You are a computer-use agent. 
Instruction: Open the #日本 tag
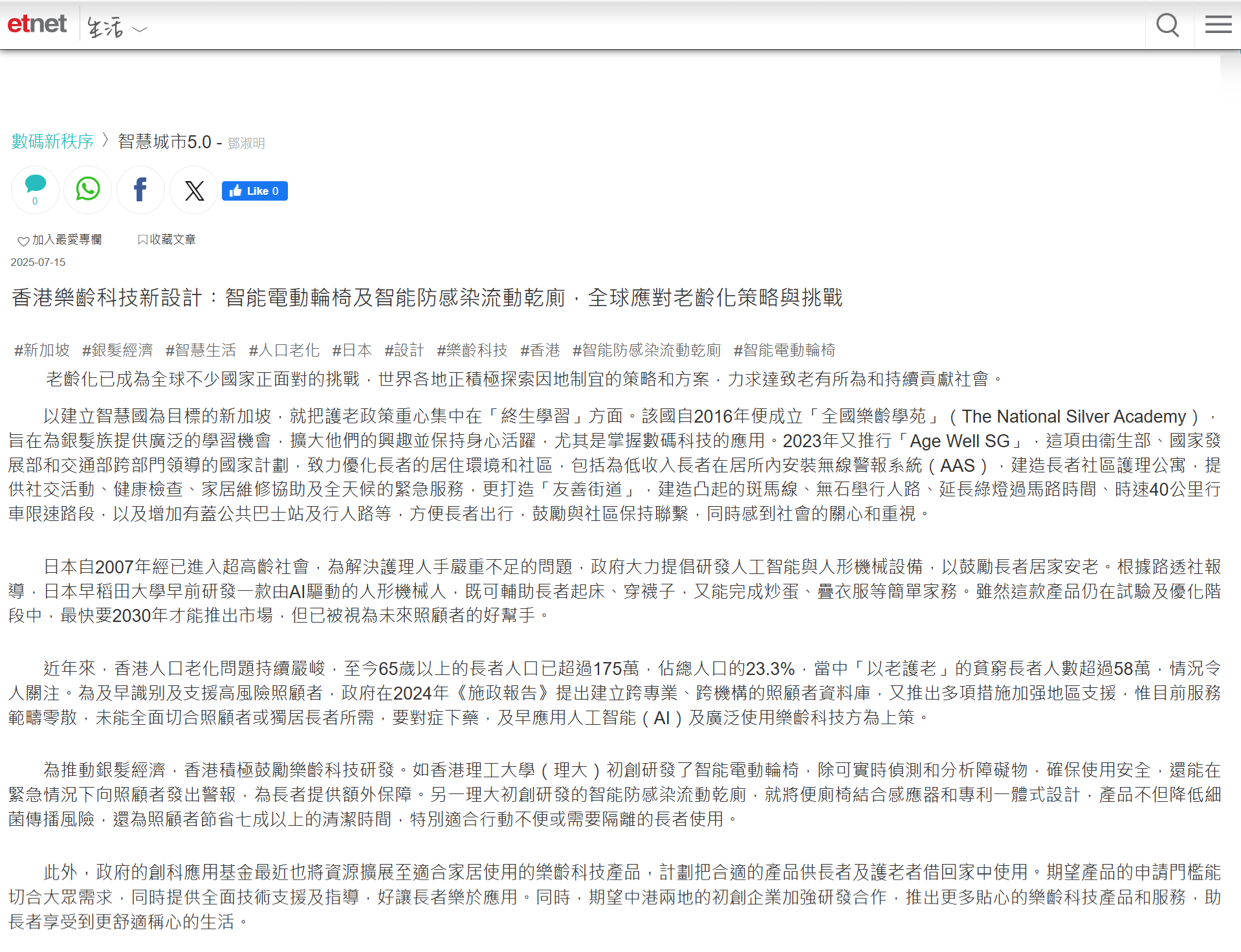(x=352, y=350)
